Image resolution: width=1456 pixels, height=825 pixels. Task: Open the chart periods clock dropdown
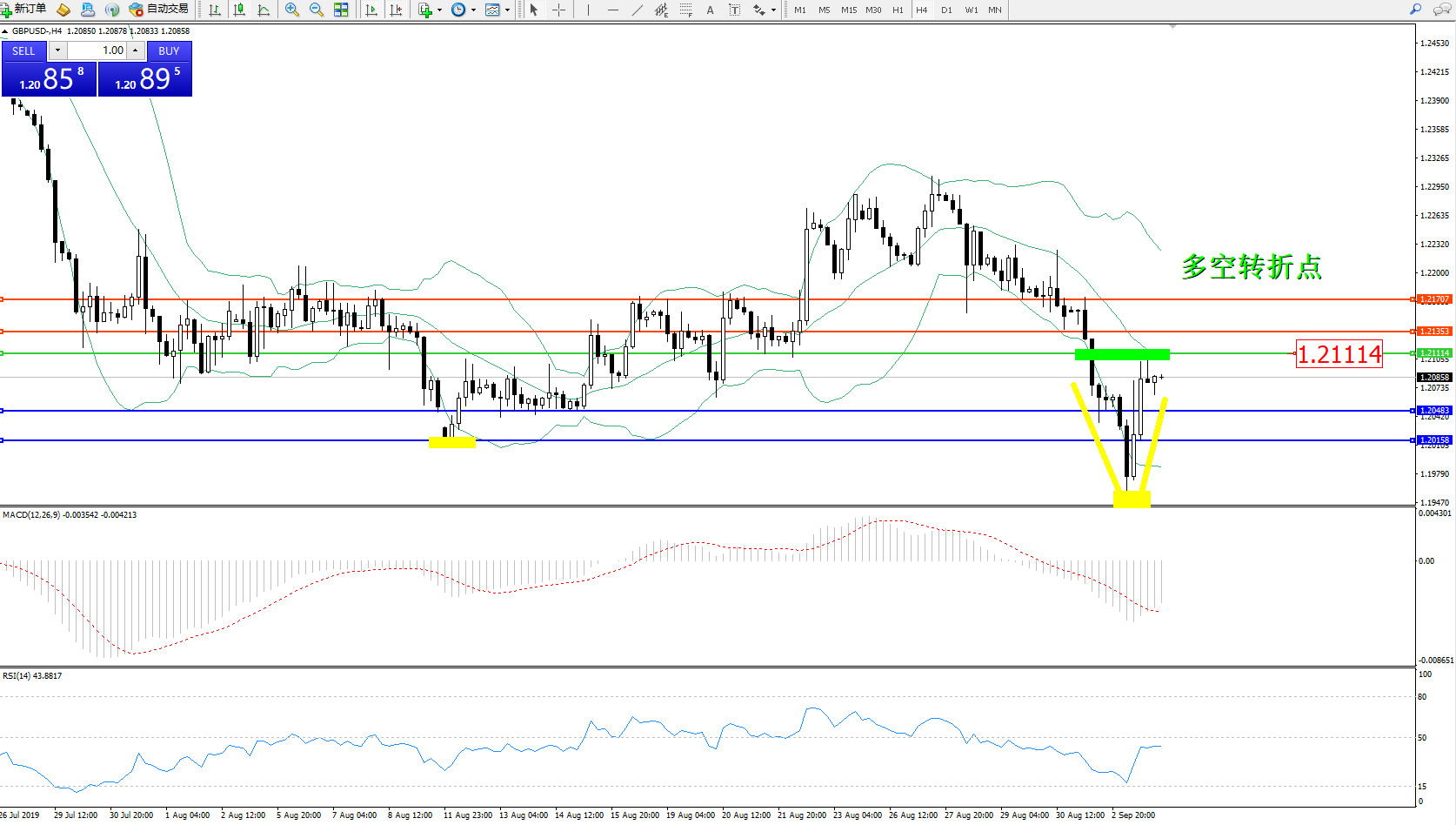coord(473,10)
